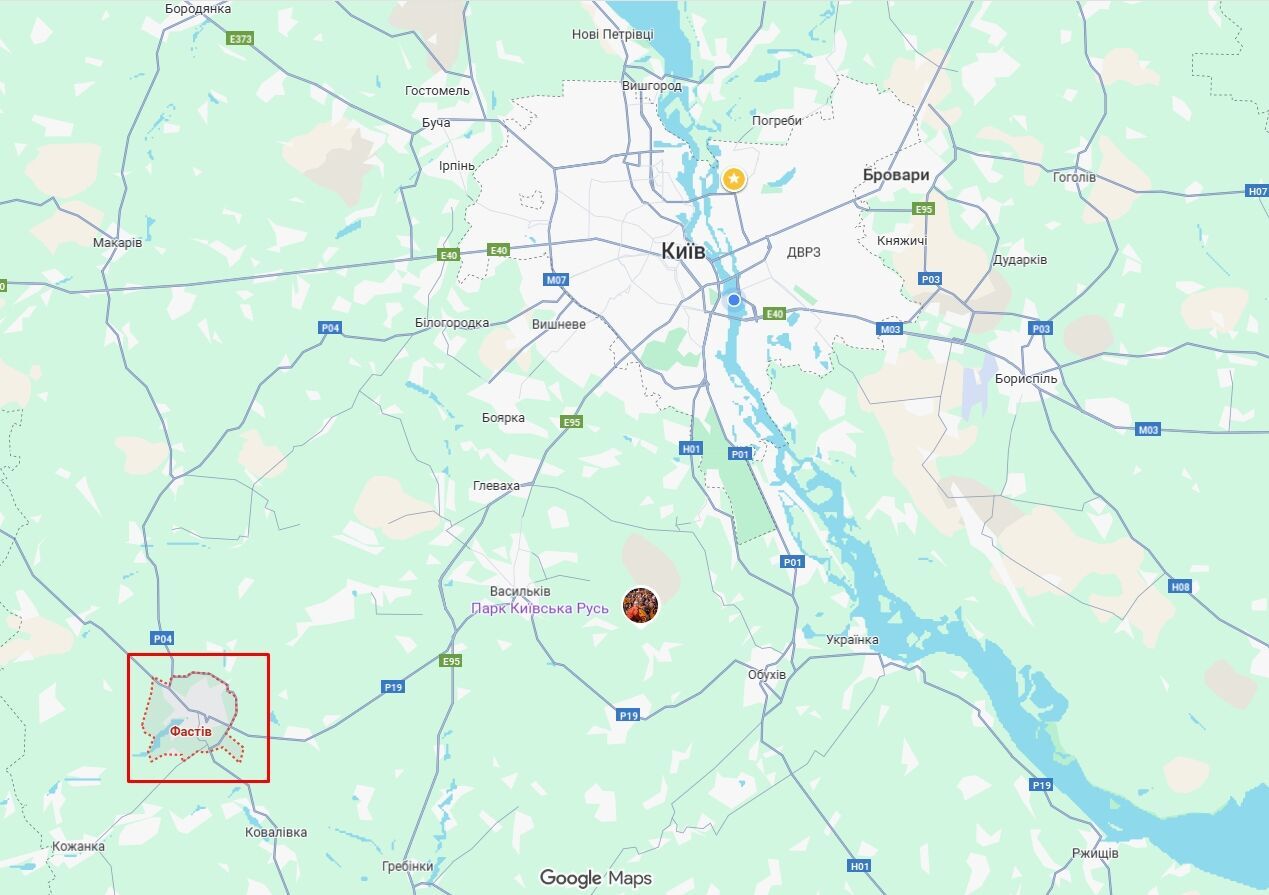This screenshot has height=895, width=1269.
Task: Click the Українка town label
Action: coord(853,640)
